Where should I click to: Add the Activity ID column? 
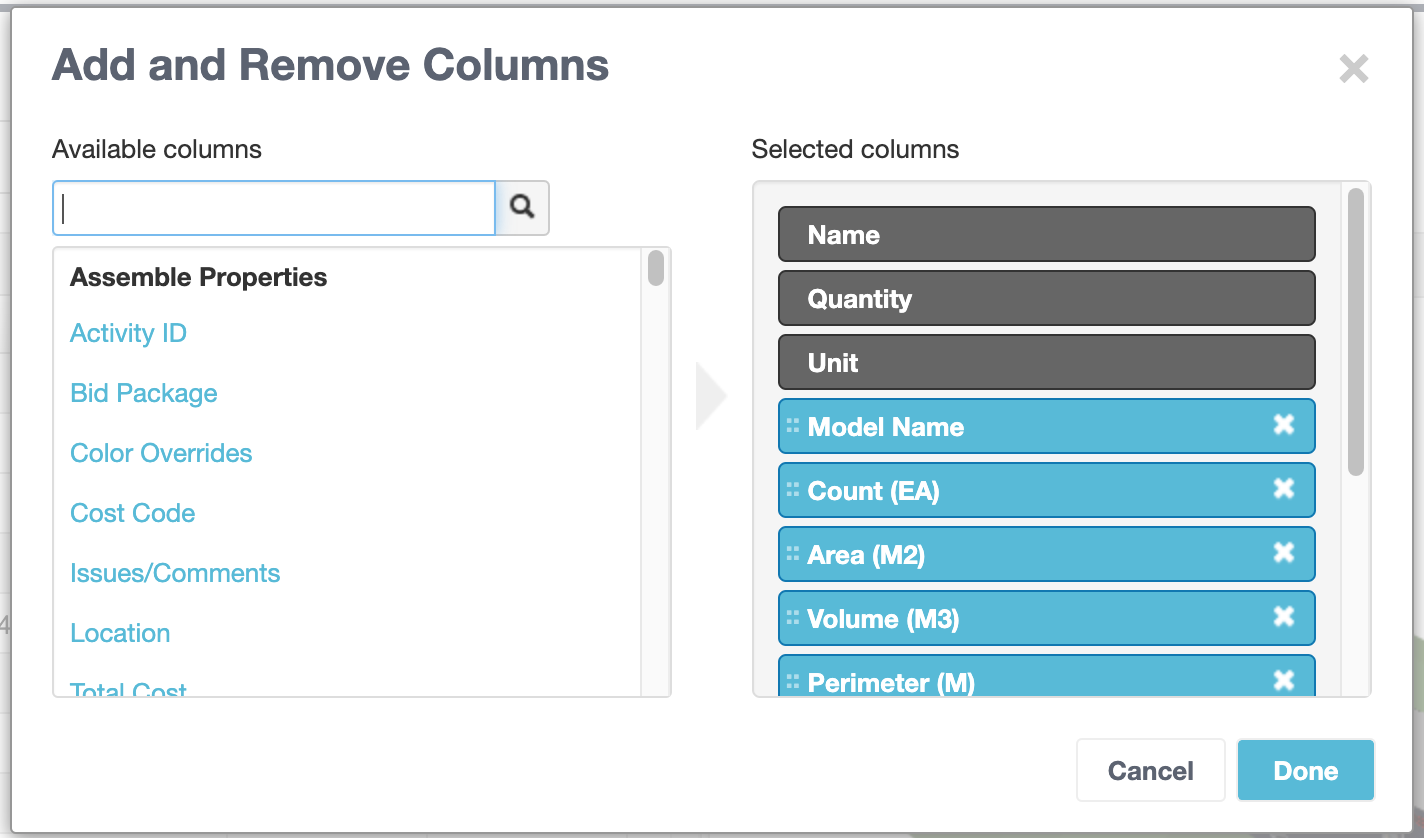[x=128, y=333]
